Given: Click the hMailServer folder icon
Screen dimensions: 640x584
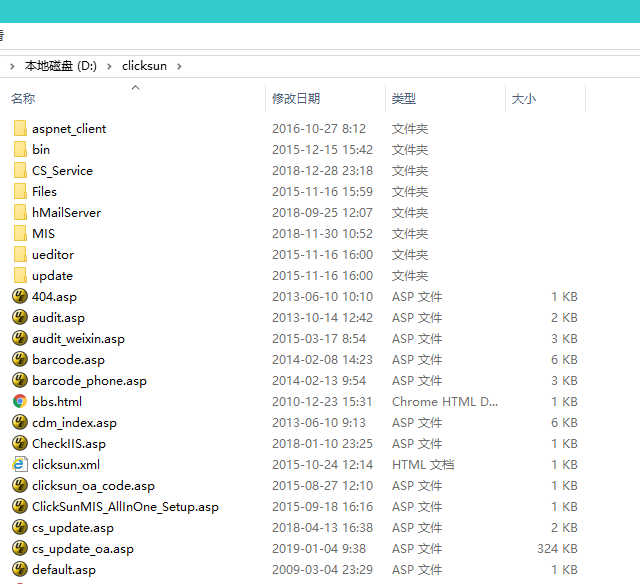Looking at the screenshot, I should (x=20, y=212).
